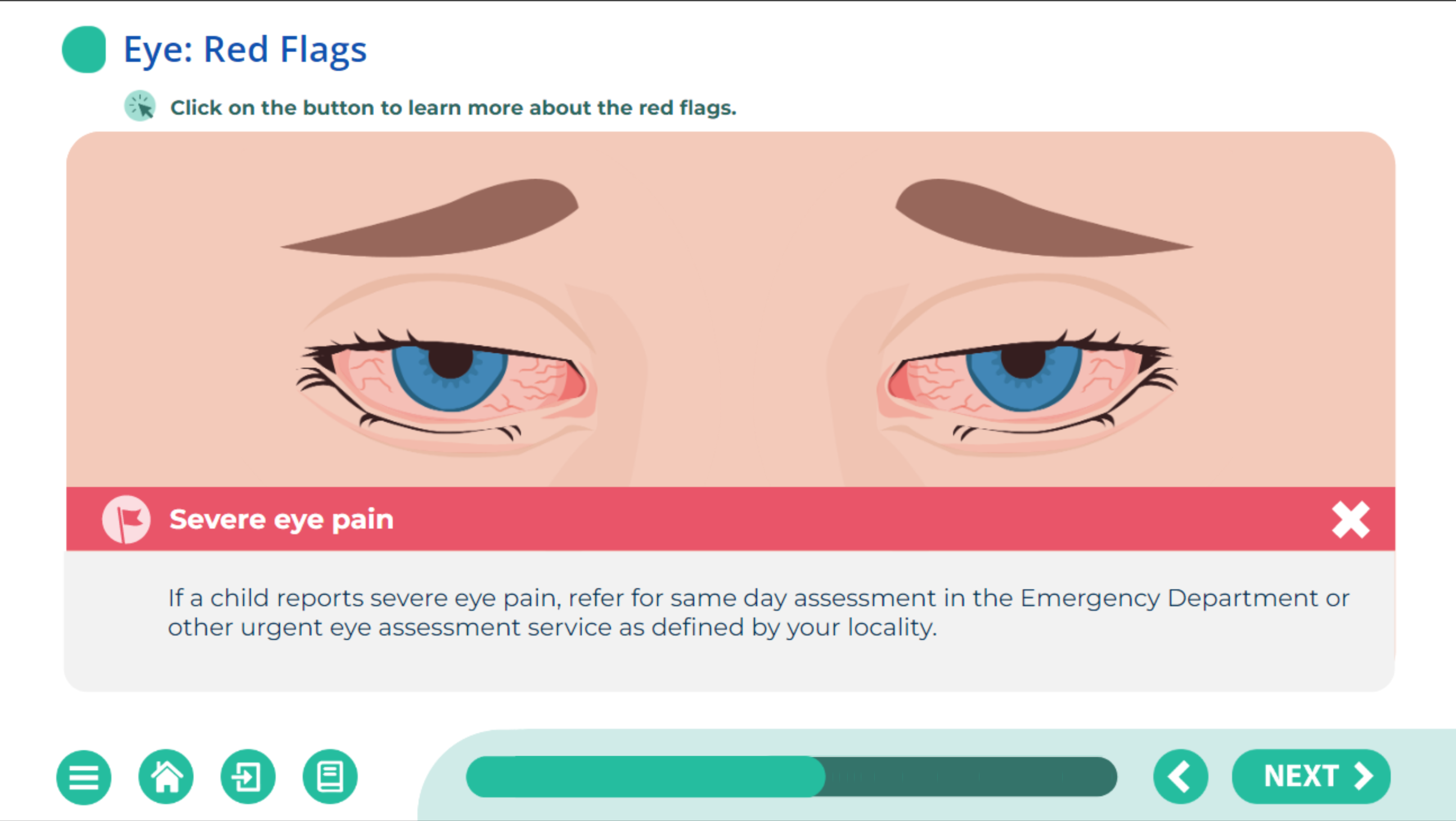Open the resources book icon
Screen dimensions: 1456x821
click(x=330, y=777)
